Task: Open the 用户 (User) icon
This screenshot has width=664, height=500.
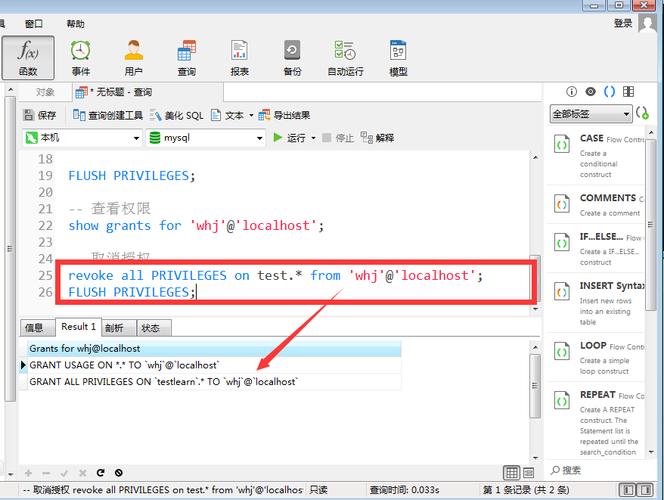Action: (x=133, y=58)
